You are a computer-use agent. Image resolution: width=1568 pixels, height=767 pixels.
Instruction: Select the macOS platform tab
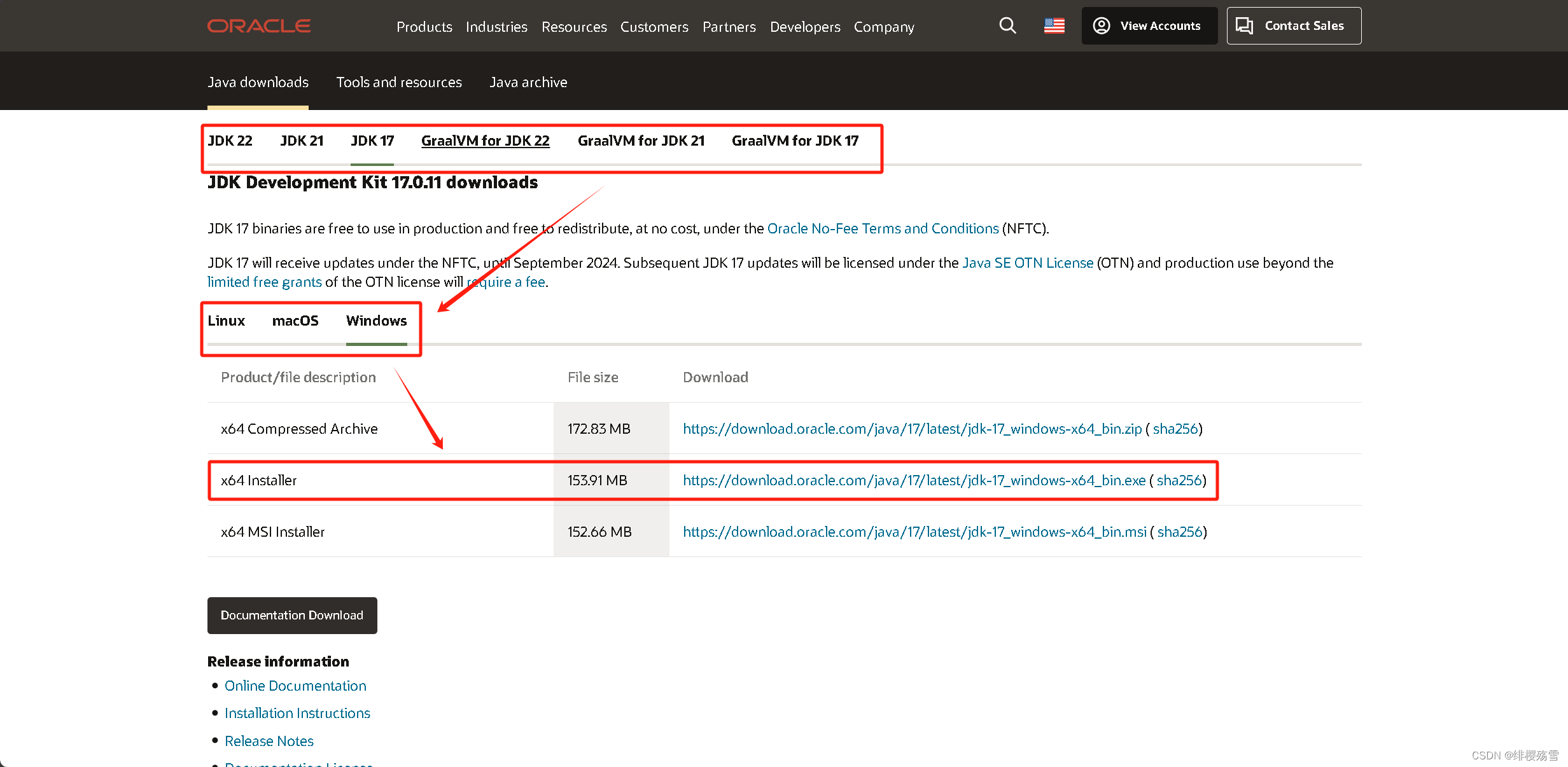pos(295,321)
